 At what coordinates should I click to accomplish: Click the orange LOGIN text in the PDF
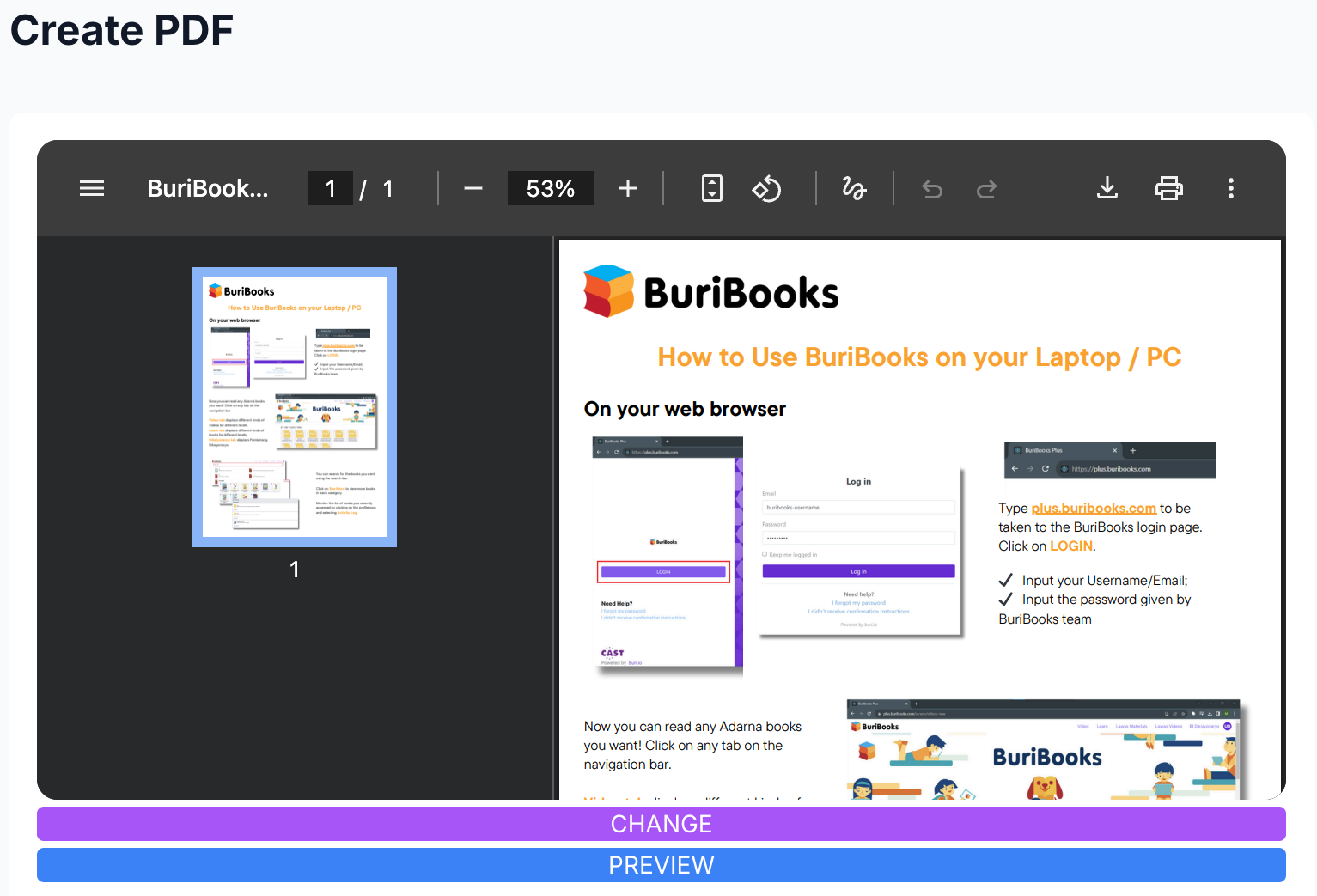click(1071, 546)
